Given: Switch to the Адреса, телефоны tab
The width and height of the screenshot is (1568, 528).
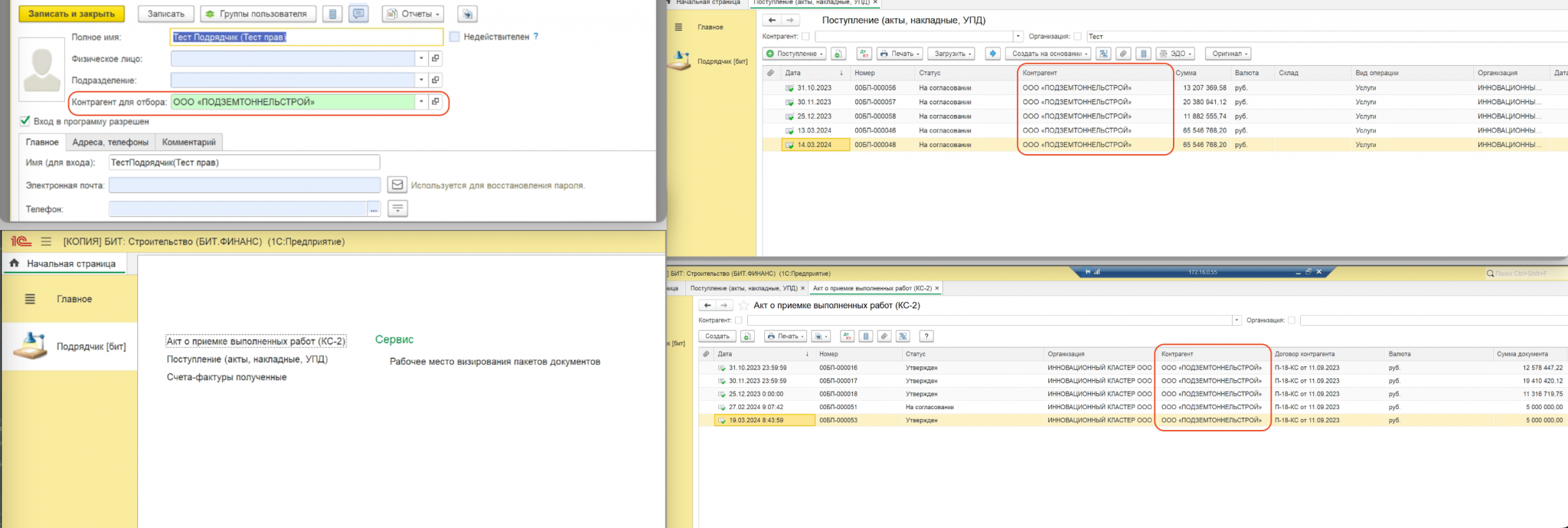Looking at the screenshot, I should [110, 142].
